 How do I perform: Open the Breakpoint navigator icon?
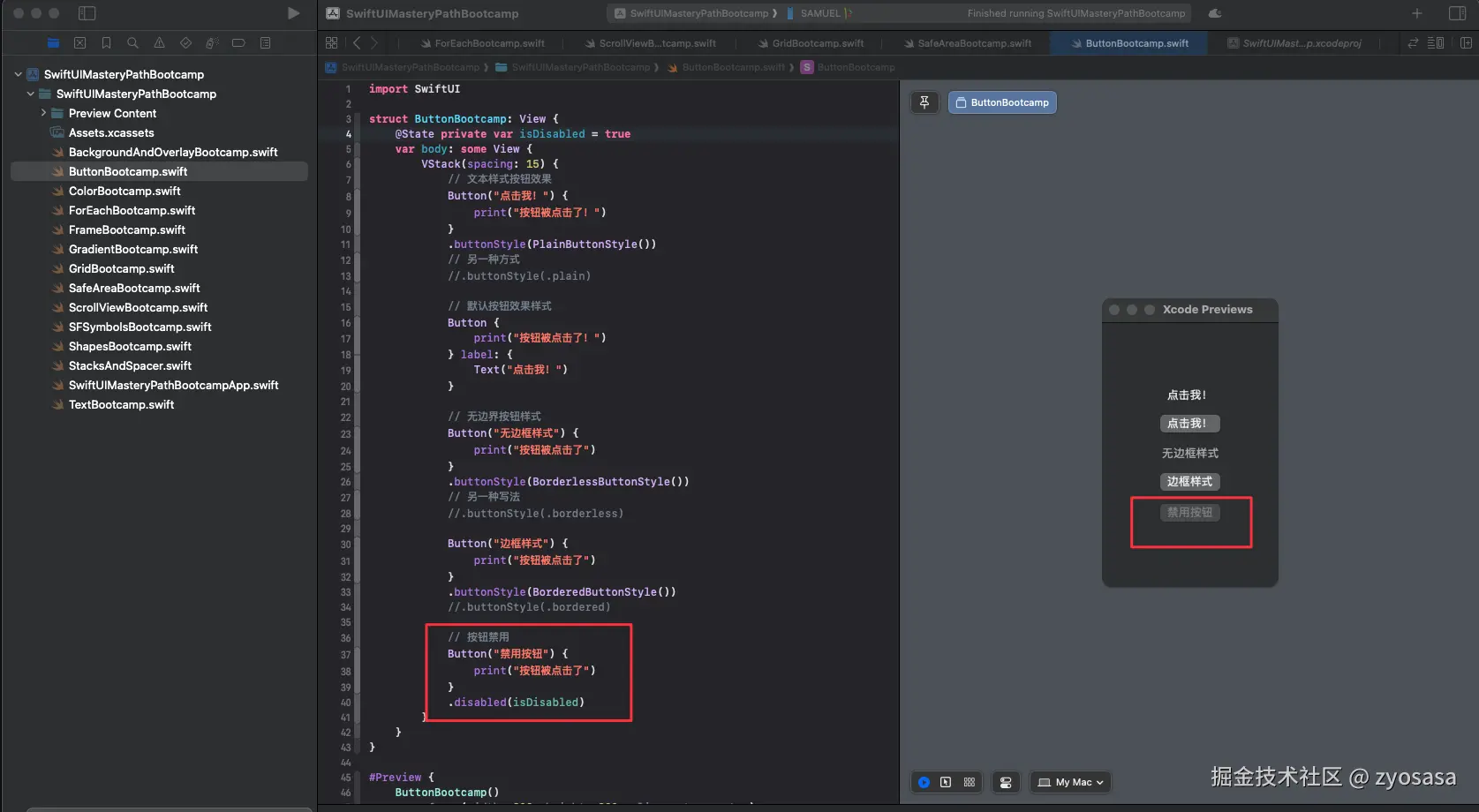pos(238,42)
